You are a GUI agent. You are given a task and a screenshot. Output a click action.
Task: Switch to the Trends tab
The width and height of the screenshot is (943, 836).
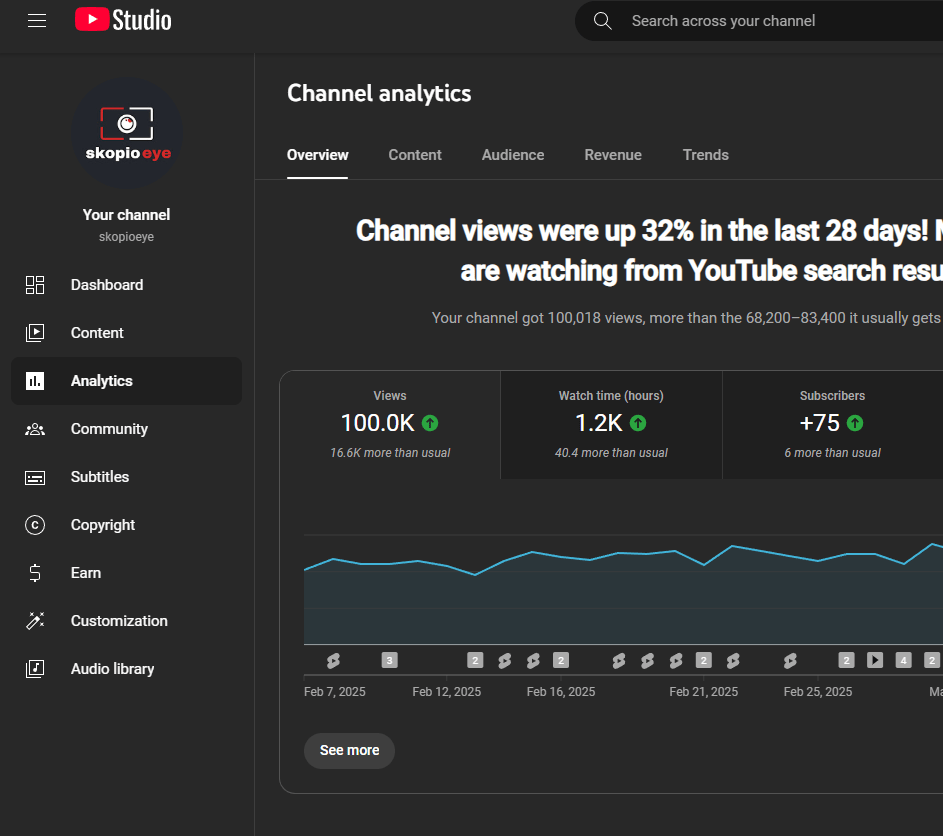coord(705,155)
